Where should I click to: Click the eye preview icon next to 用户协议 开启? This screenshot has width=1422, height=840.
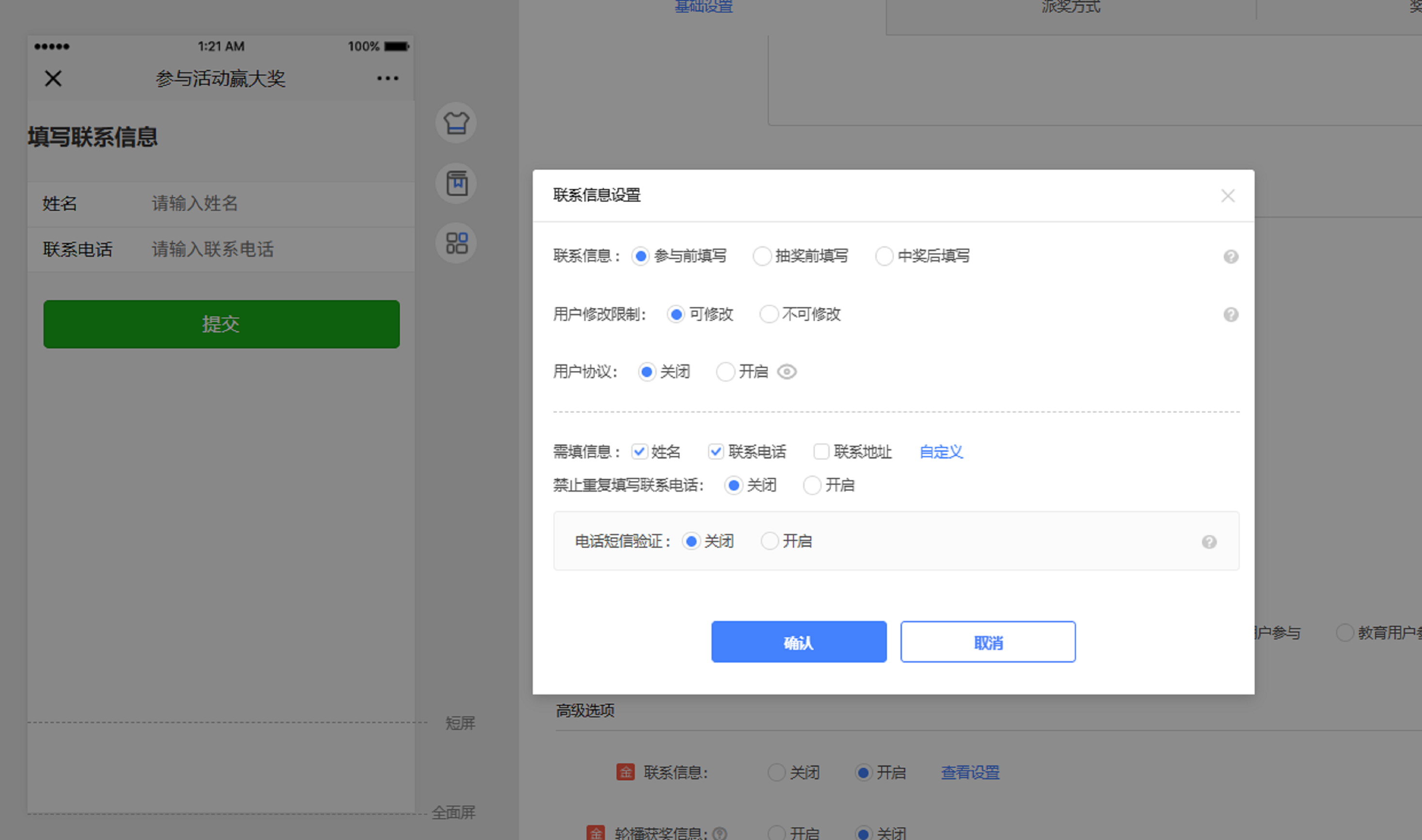click(787, 372)
